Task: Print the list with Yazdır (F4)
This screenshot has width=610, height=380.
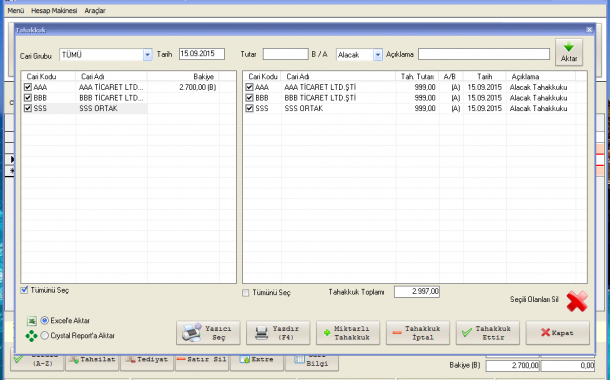Action: pos(278,333)
